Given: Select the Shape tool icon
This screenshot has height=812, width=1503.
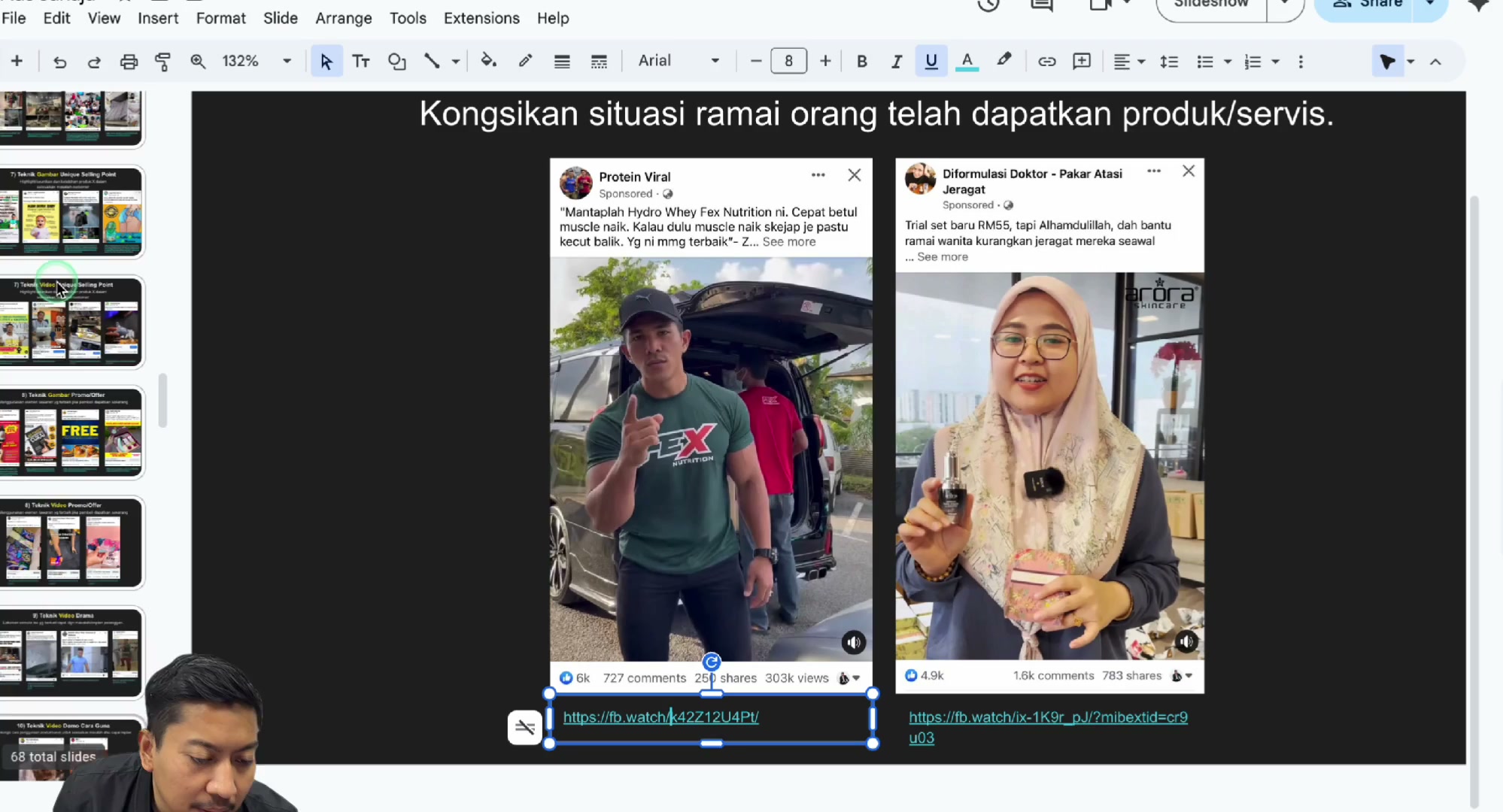Looking at the screenshot, I should [396, 62].
